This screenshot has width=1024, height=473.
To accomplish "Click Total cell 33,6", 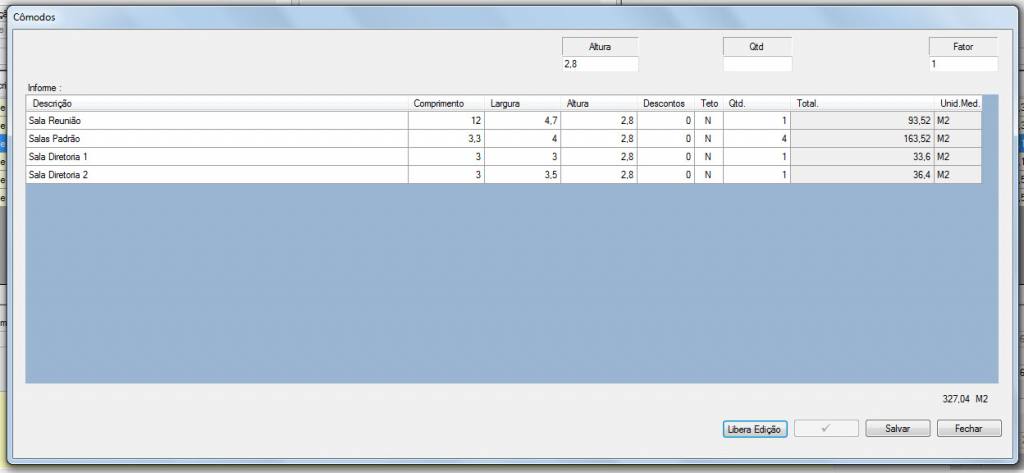I will (862, 157).
